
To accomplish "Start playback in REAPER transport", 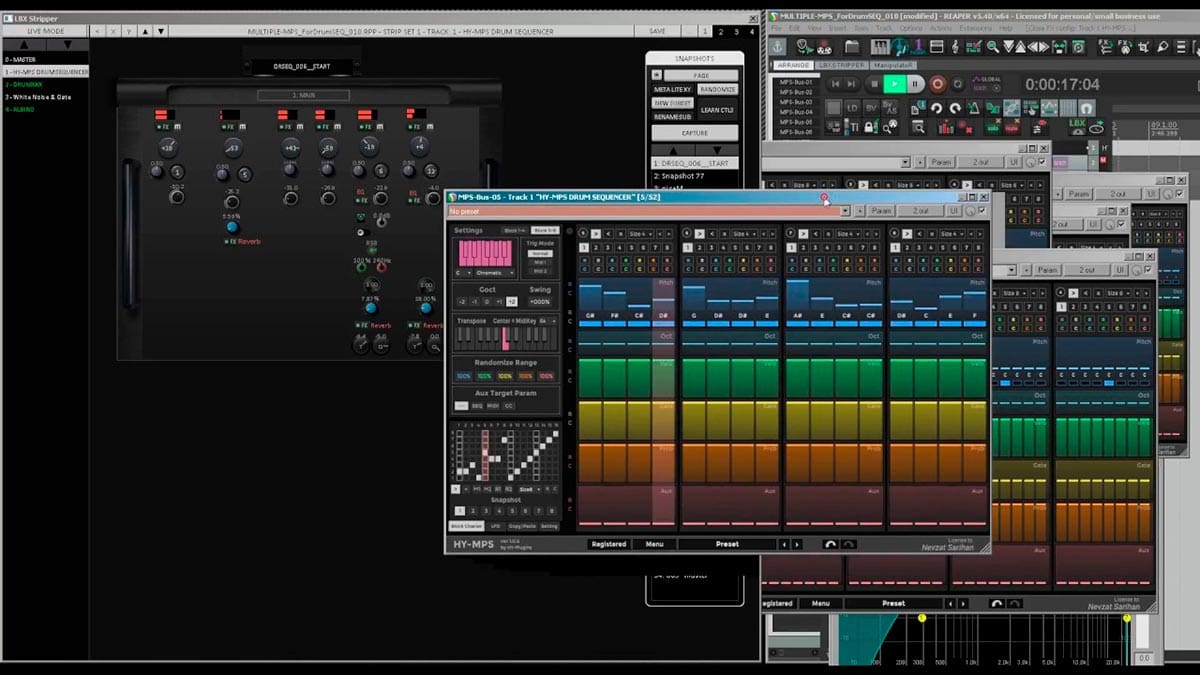I will tap(894, 84).
